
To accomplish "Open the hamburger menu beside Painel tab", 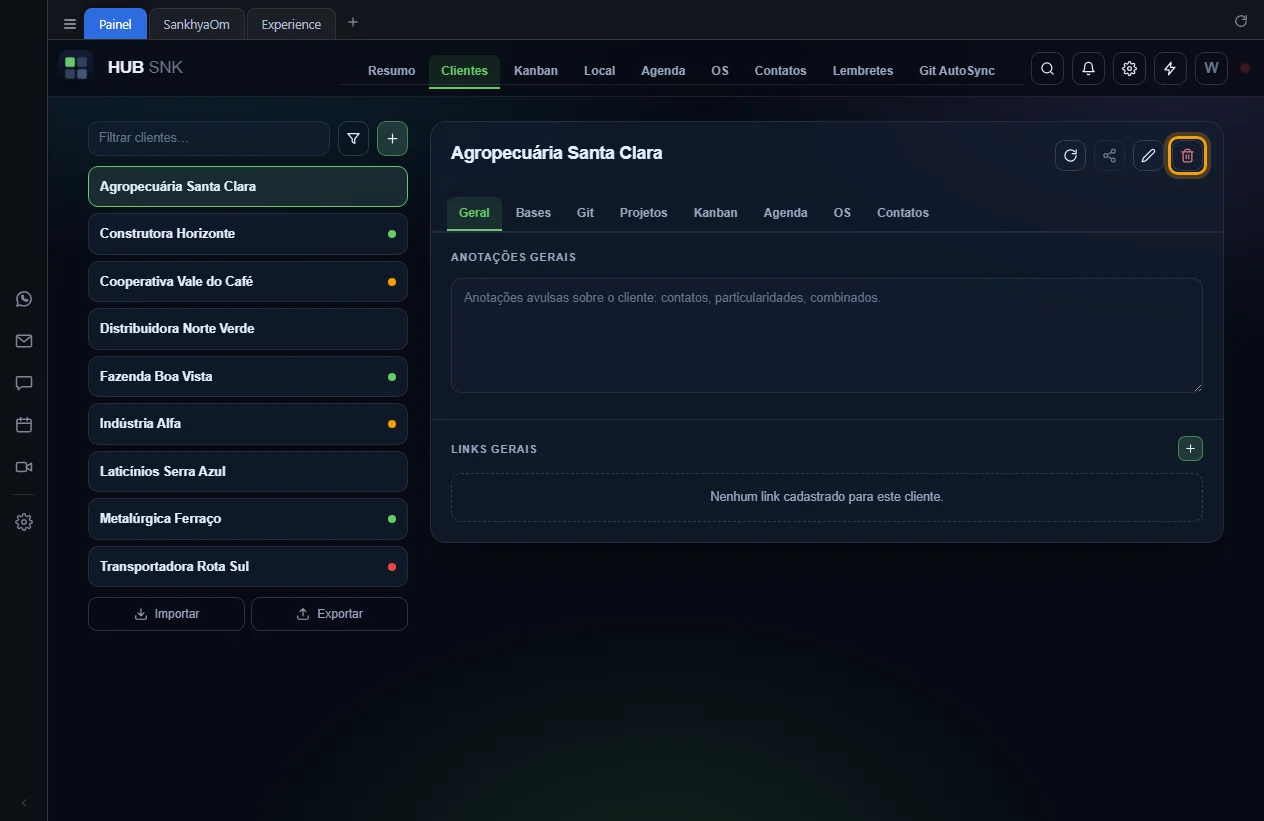I will (70, 24).
